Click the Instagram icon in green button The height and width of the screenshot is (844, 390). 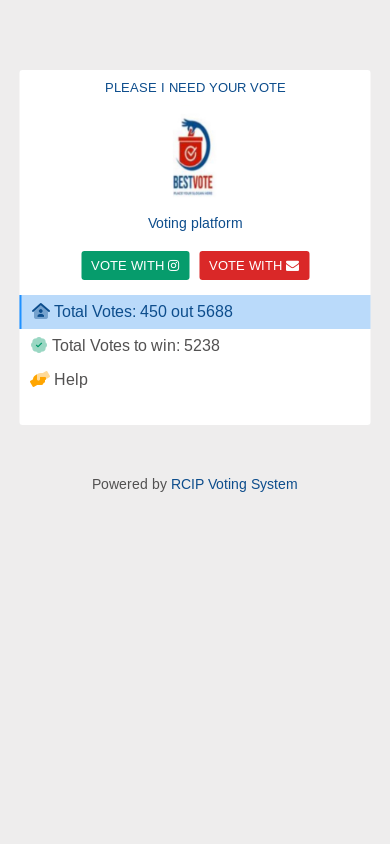tap(173, 265)
